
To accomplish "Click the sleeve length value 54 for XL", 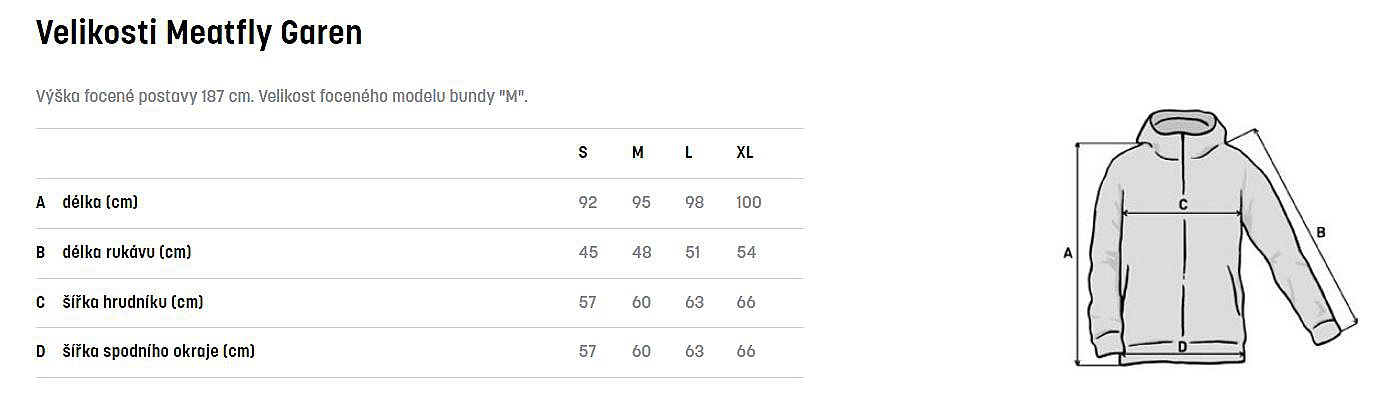I will coord(746,252).
